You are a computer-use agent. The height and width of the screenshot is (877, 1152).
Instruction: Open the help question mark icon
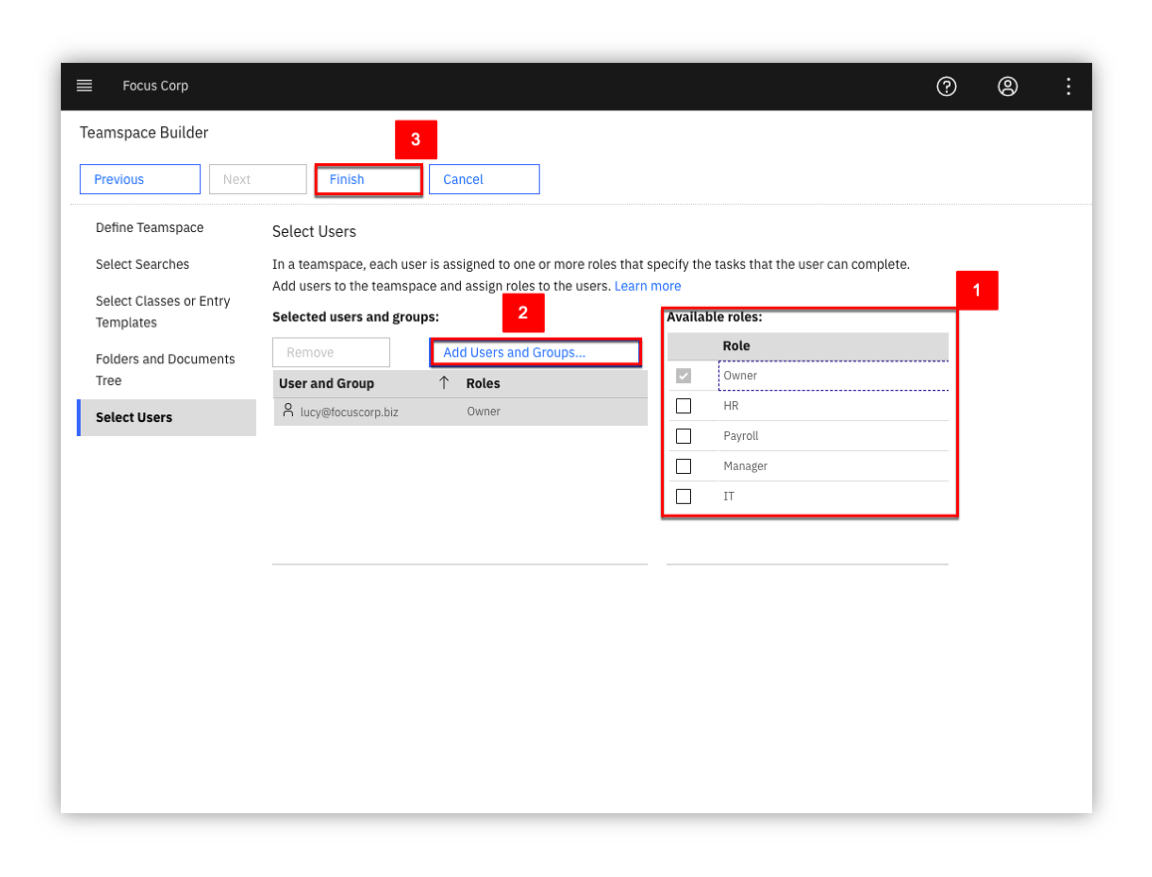coord(946,87)
